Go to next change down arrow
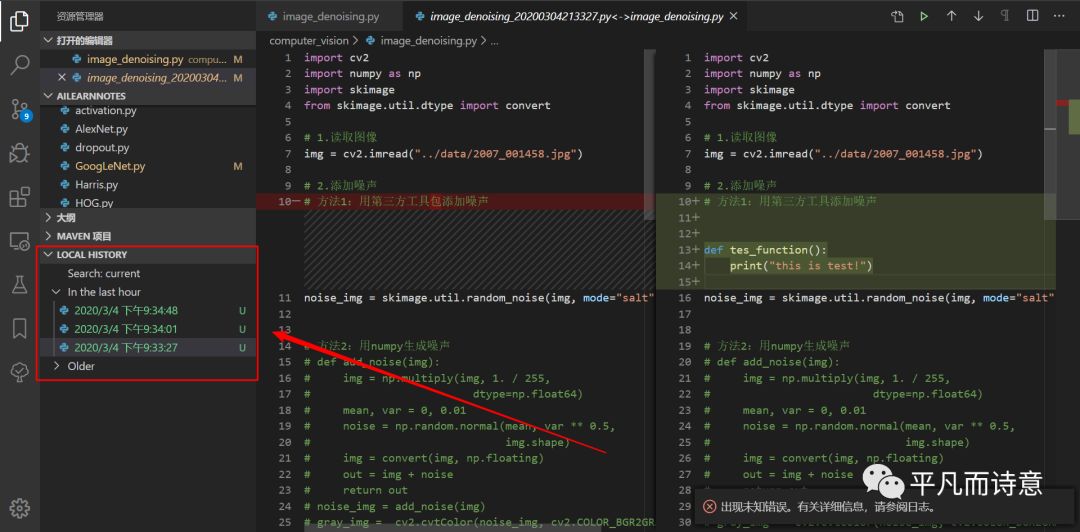 [978, 16]
